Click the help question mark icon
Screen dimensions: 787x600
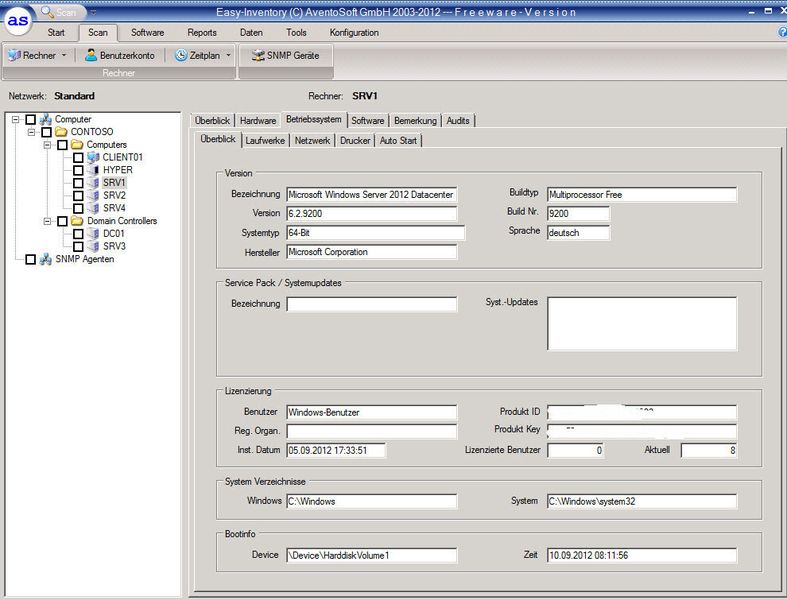click(x=782, y=32)
